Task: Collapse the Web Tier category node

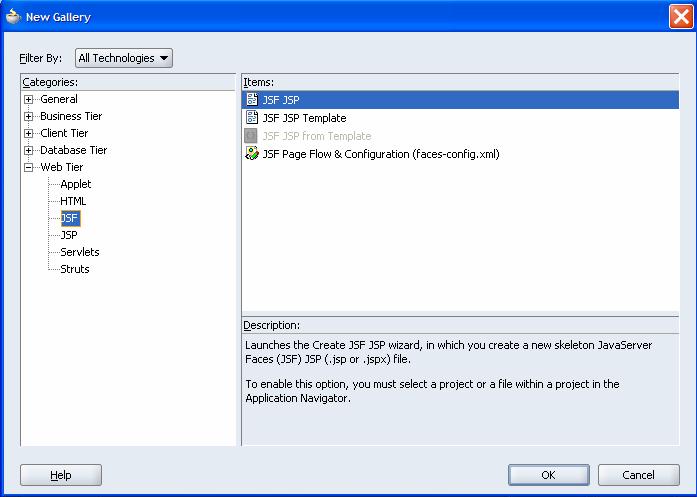Action: coord(28,168)
